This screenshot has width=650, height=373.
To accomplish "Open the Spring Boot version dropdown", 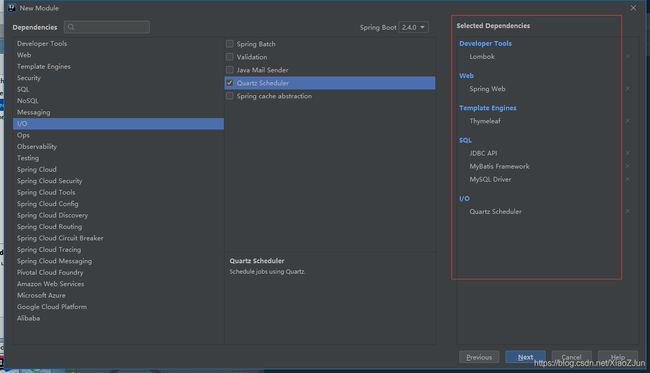I will pyautogui.click(x=413, y=27).
